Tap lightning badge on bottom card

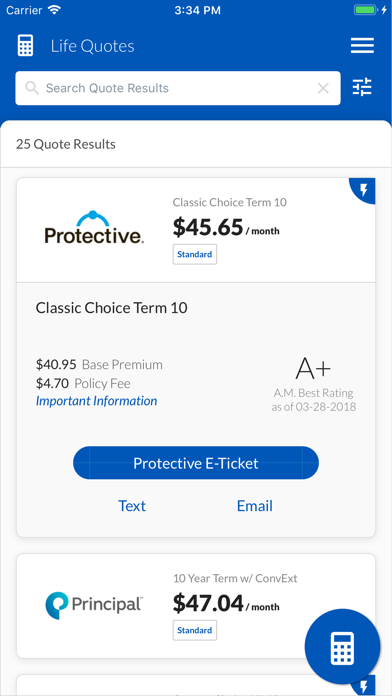365,684
